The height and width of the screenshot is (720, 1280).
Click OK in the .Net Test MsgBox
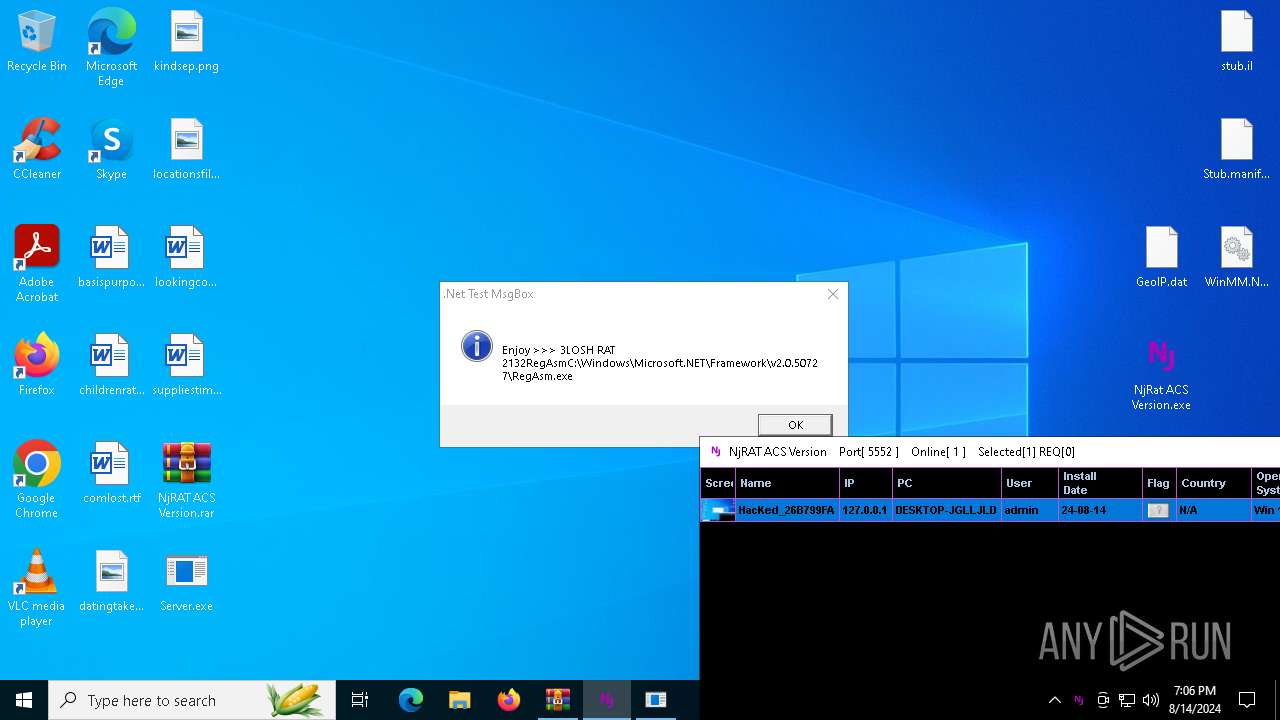coord(795,425)
